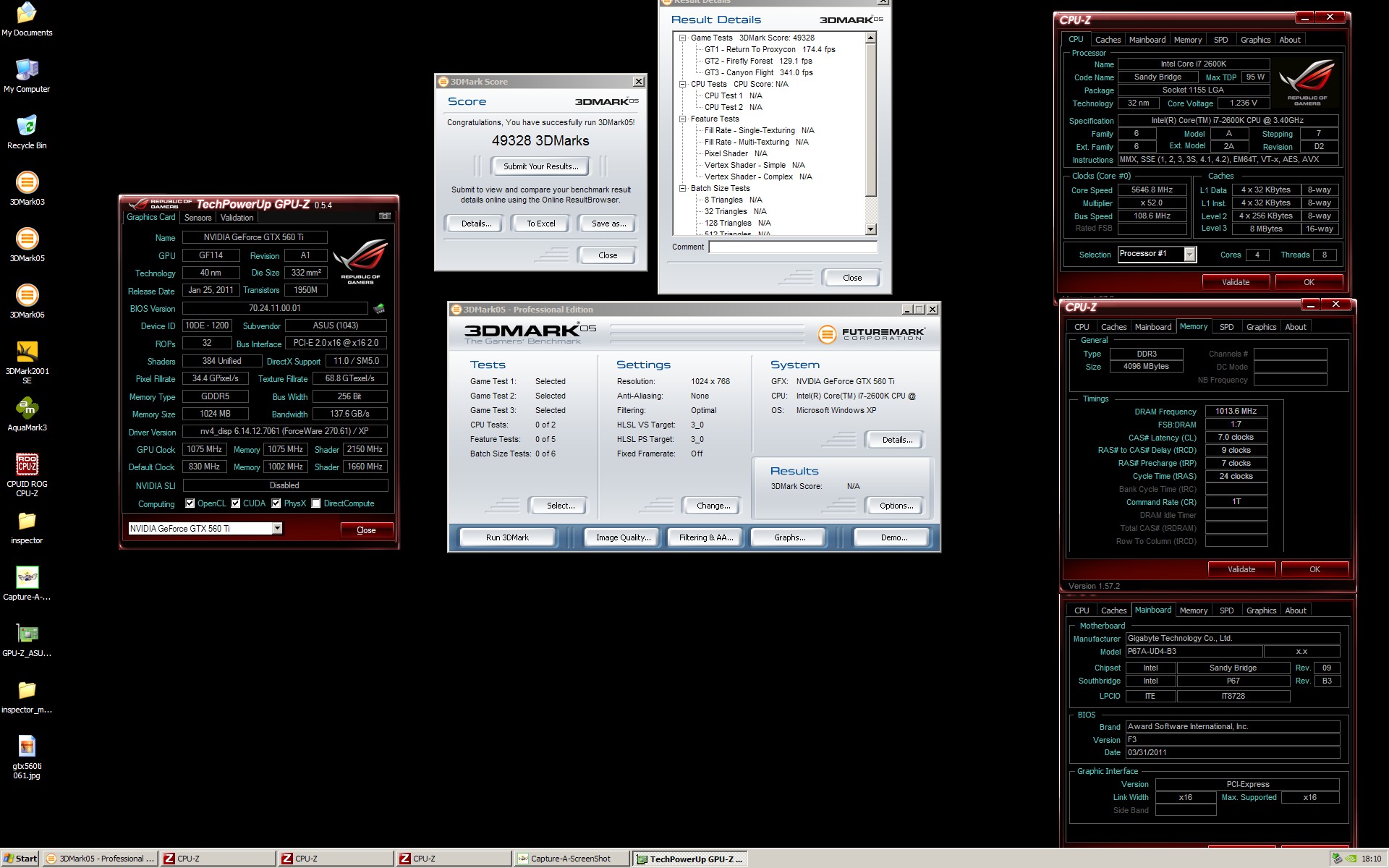The height and width of the screenshot is (868, 1389).
Task: Click the Start button
Action: 20,859
